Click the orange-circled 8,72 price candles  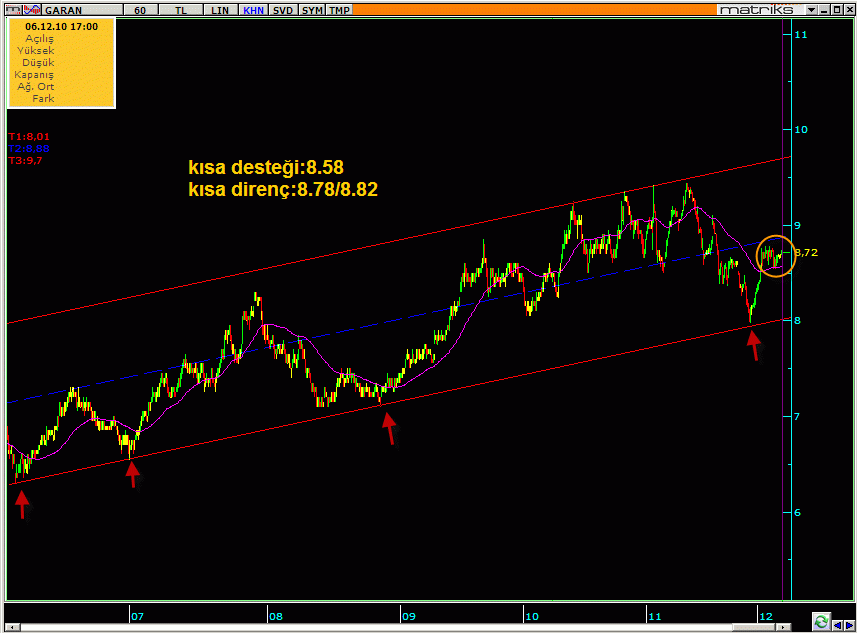[775, 255]
